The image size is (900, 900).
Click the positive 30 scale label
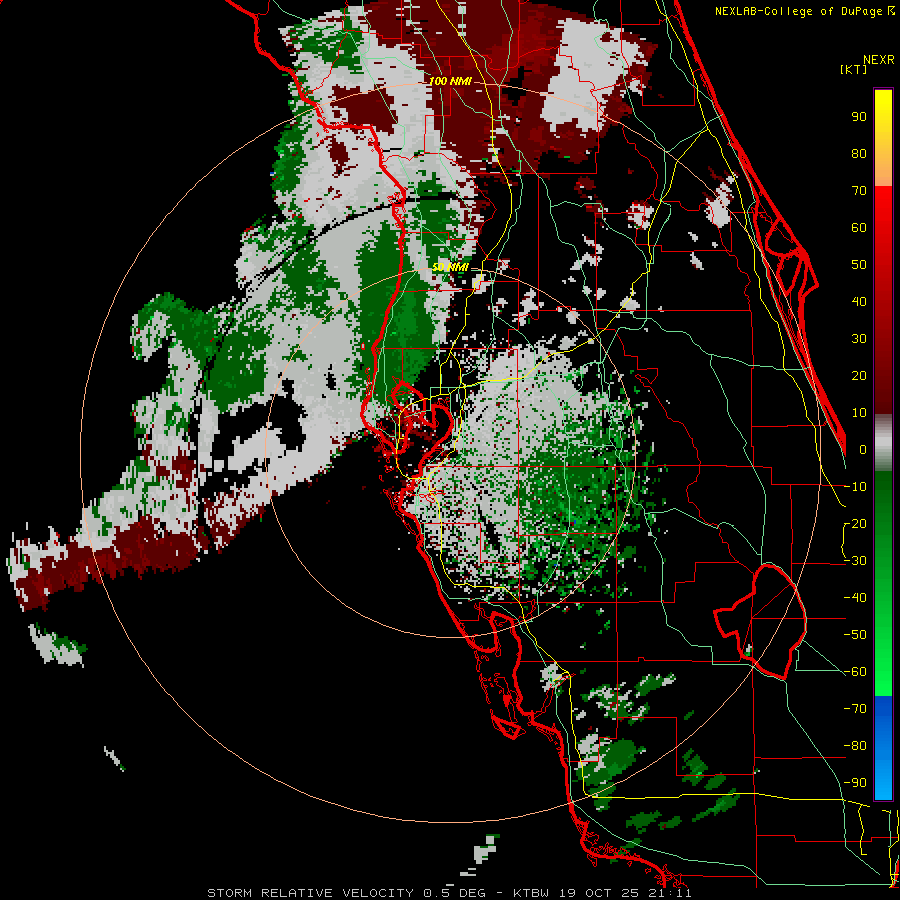pos(859,339)
